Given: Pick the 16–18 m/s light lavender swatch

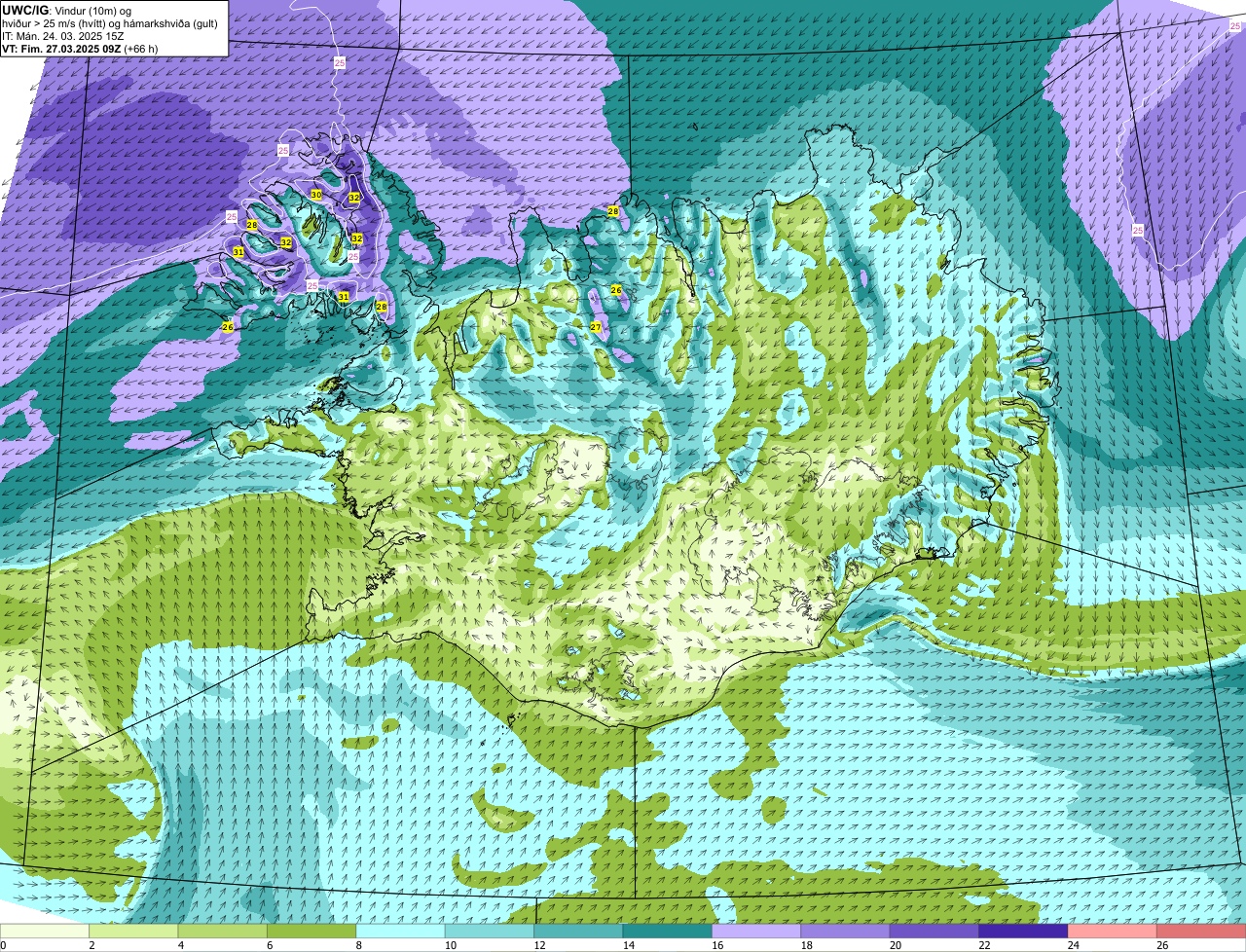Looking at the screenshot, I should coord(756,931).
